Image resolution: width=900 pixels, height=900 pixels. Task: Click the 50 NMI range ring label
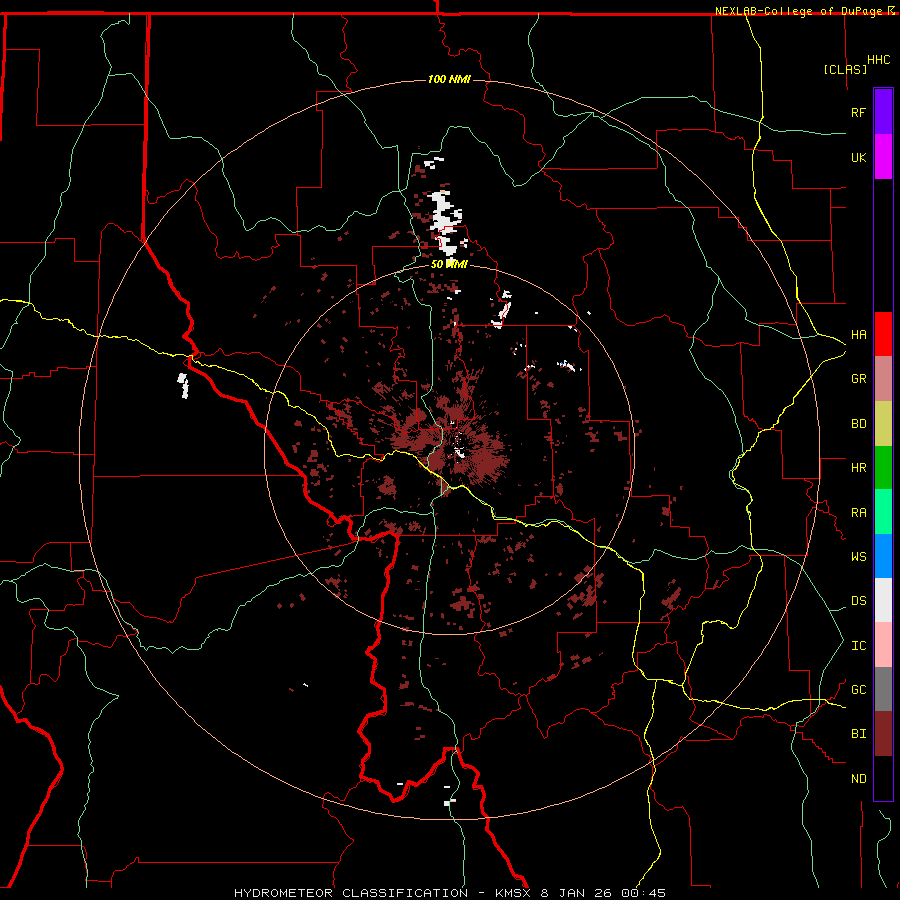click(x=449, y=264)
